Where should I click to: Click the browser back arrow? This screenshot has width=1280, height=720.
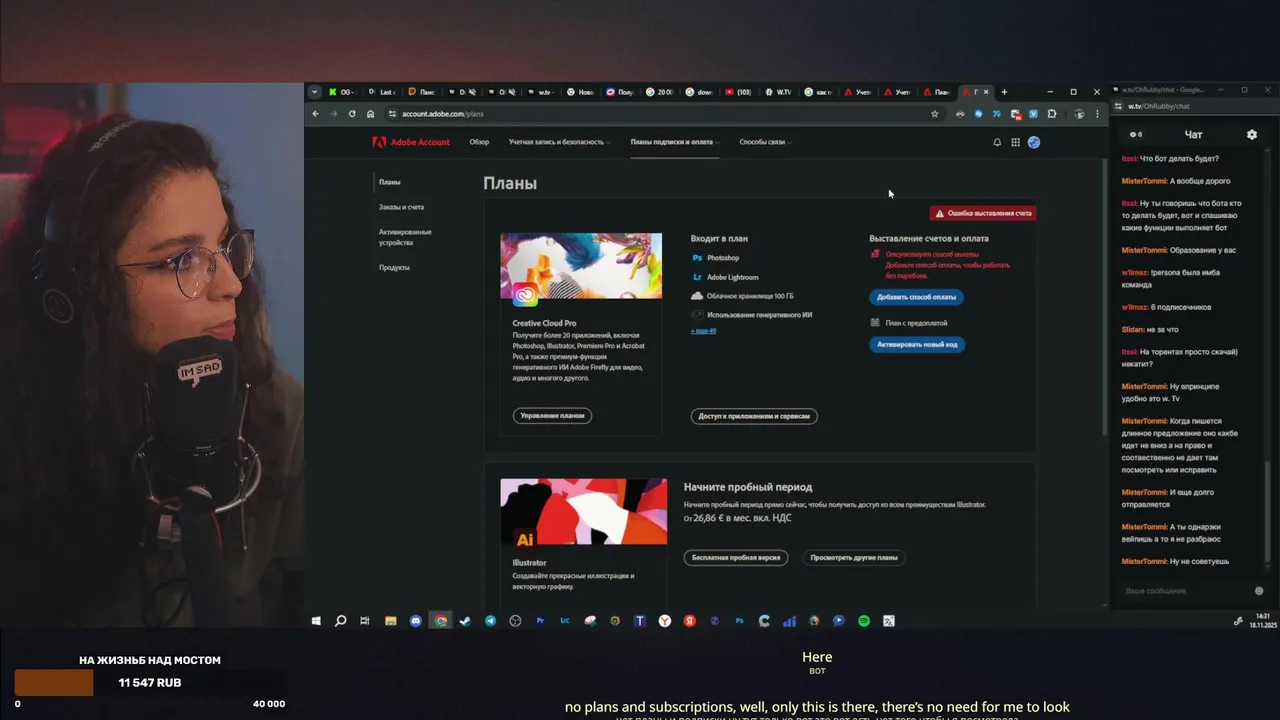316,114
